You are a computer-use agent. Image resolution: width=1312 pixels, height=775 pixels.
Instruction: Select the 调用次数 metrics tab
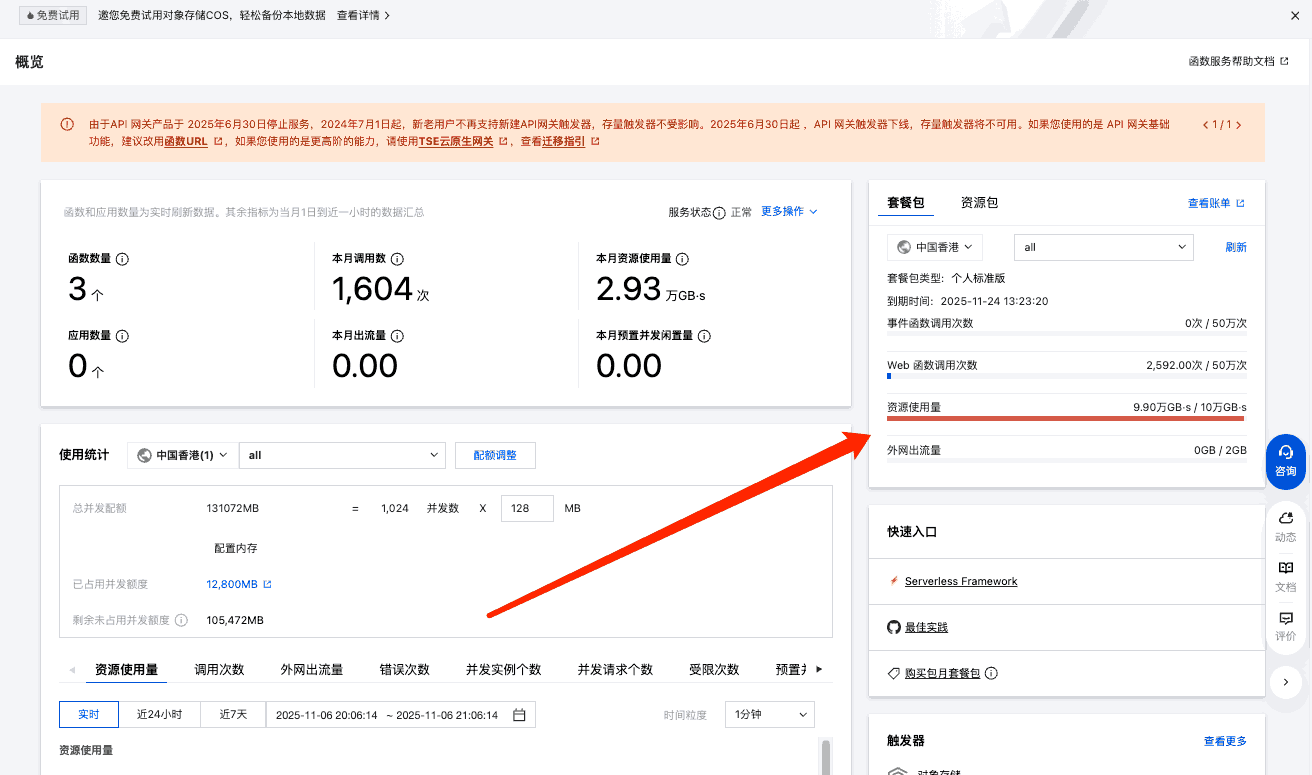219,670
